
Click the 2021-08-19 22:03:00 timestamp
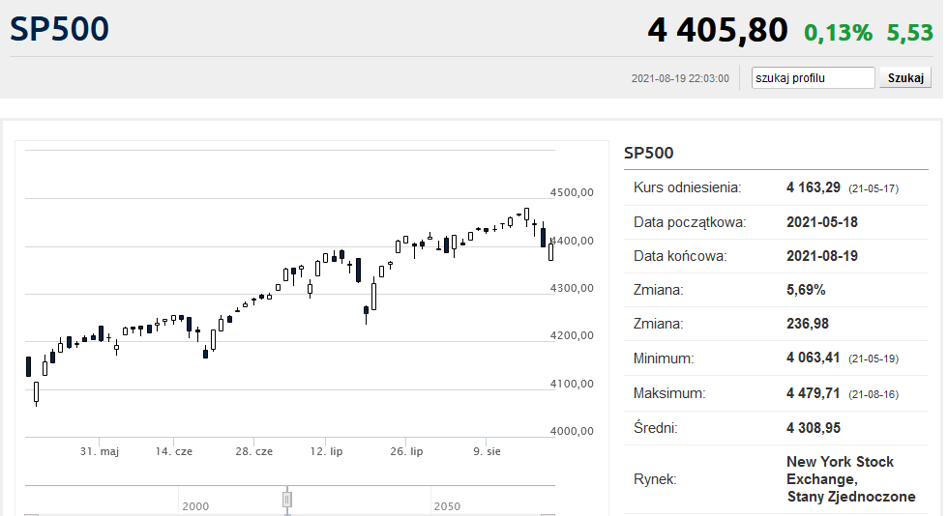pyautogui.click(x=680, y=78)
